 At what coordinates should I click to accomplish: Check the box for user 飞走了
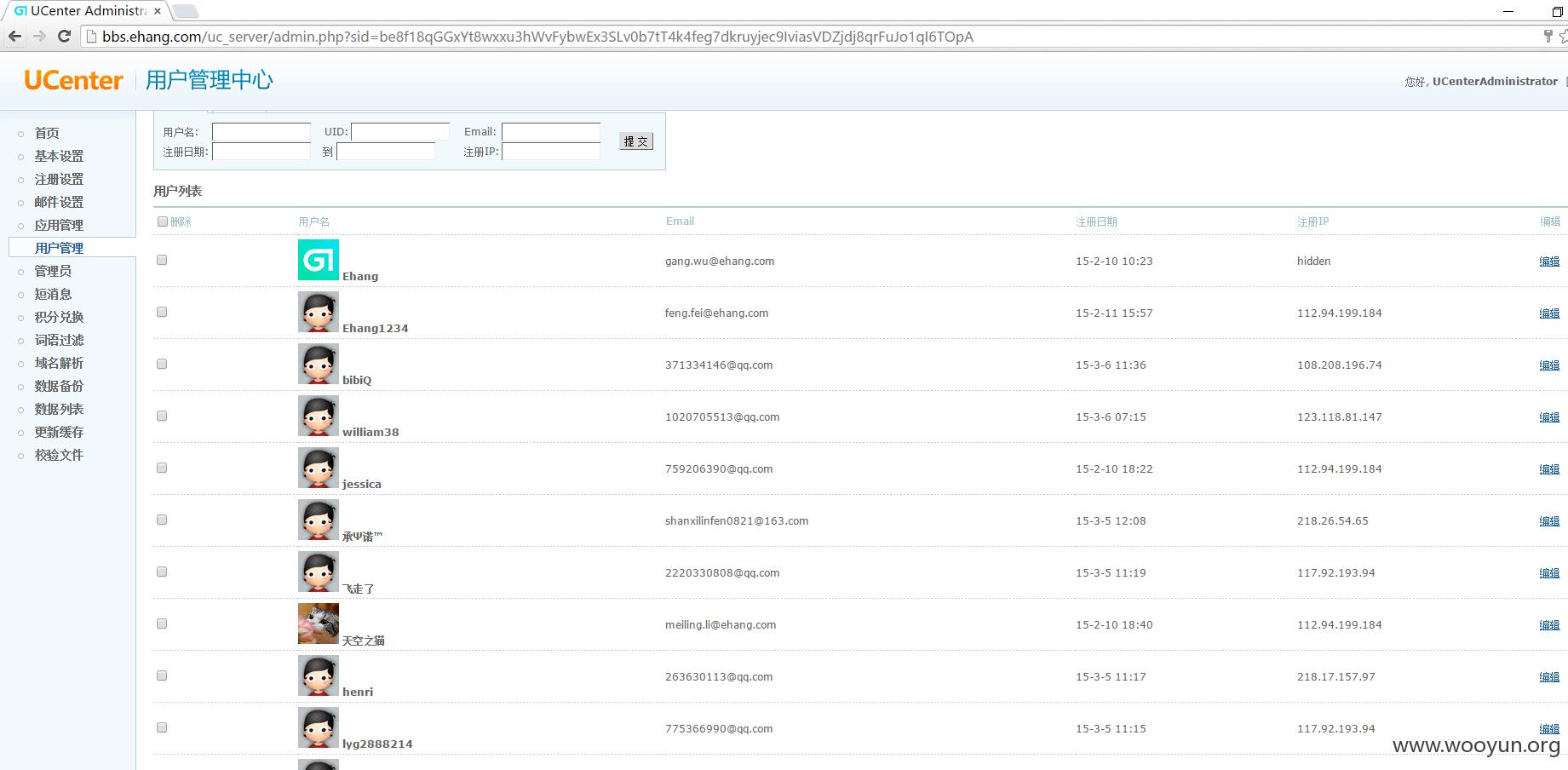162,572
